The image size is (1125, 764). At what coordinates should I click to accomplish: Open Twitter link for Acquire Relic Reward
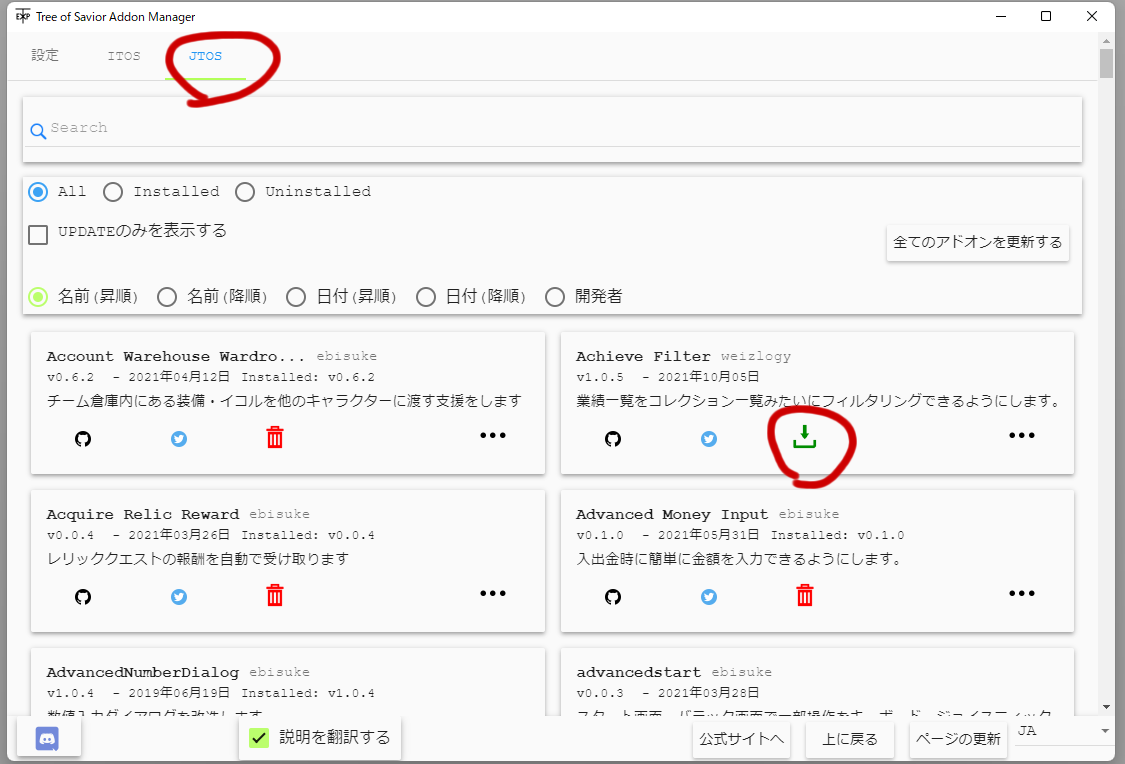click(x=179, y=596)
